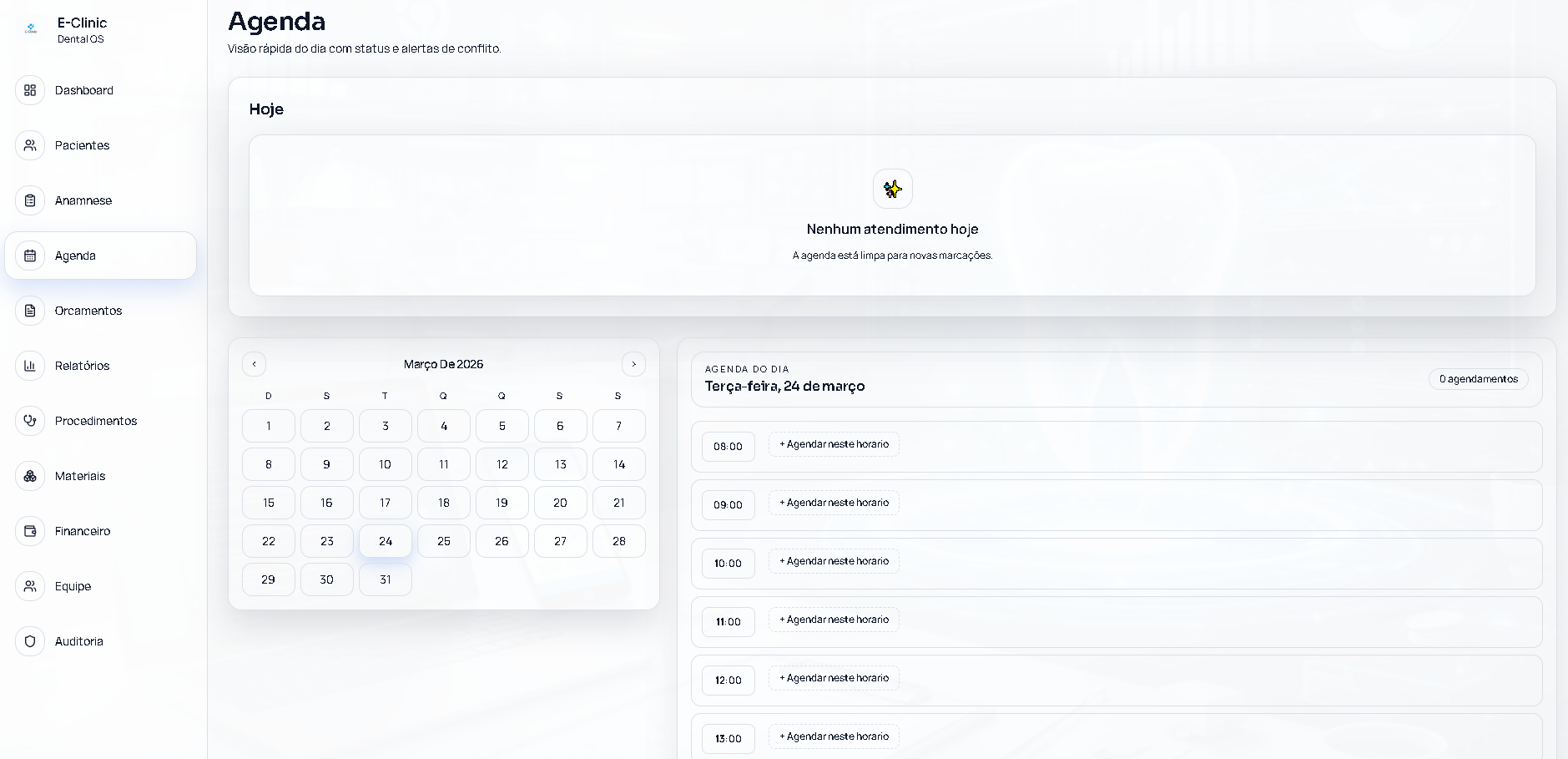The width and height of the screenshot is (1568, 759).
Task: Select the Pacientes people icon
Action: point(30,145)
